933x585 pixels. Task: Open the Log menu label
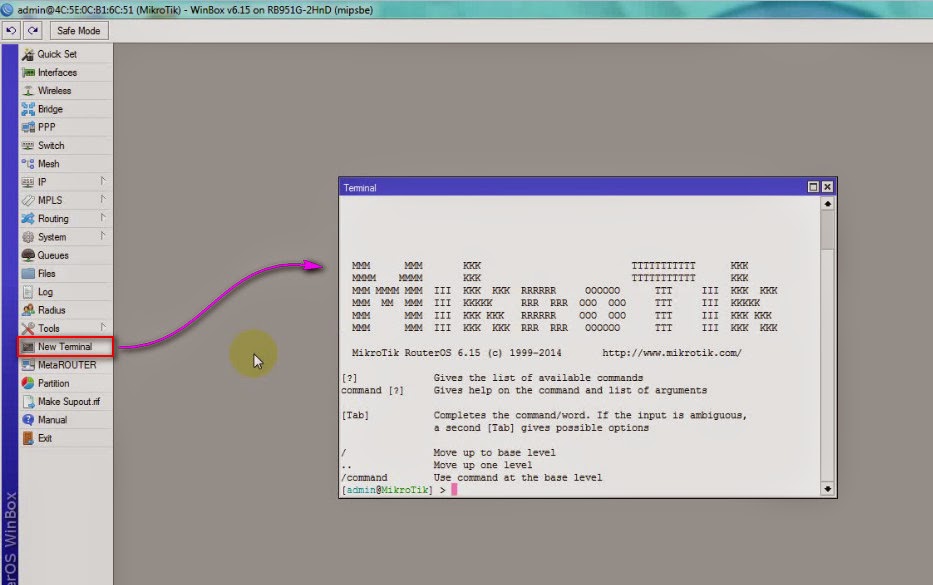click(45, 292)
